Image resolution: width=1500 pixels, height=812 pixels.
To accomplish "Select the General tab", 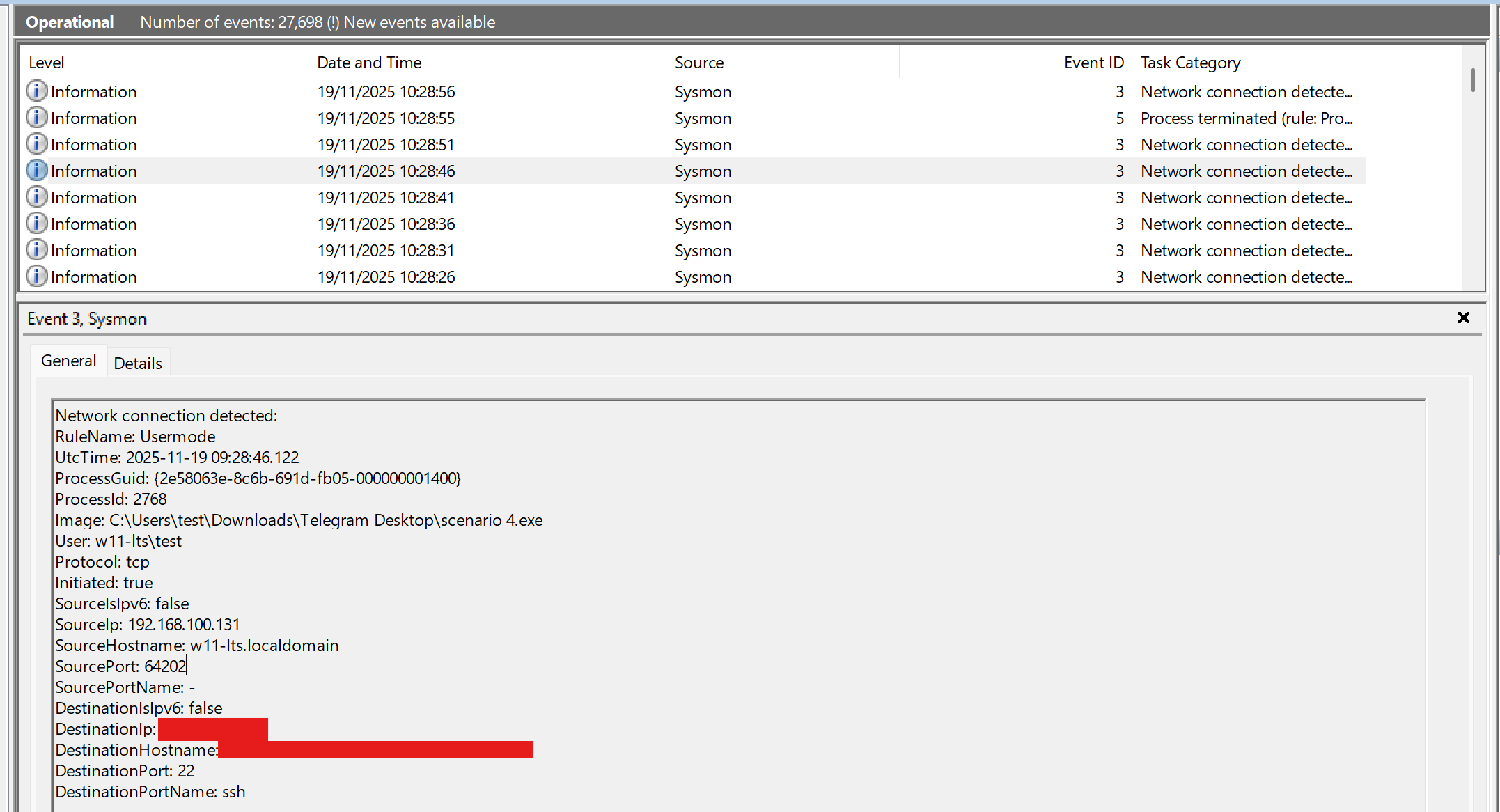I will point(68,360).
